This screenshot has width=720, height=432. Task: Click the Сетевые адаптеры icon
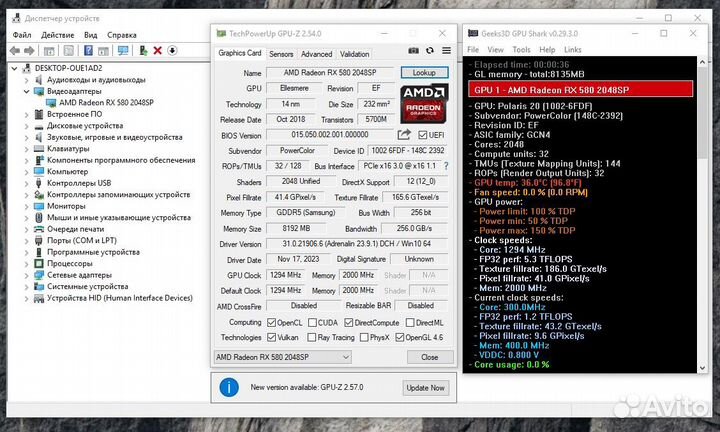tap(39, 275)
